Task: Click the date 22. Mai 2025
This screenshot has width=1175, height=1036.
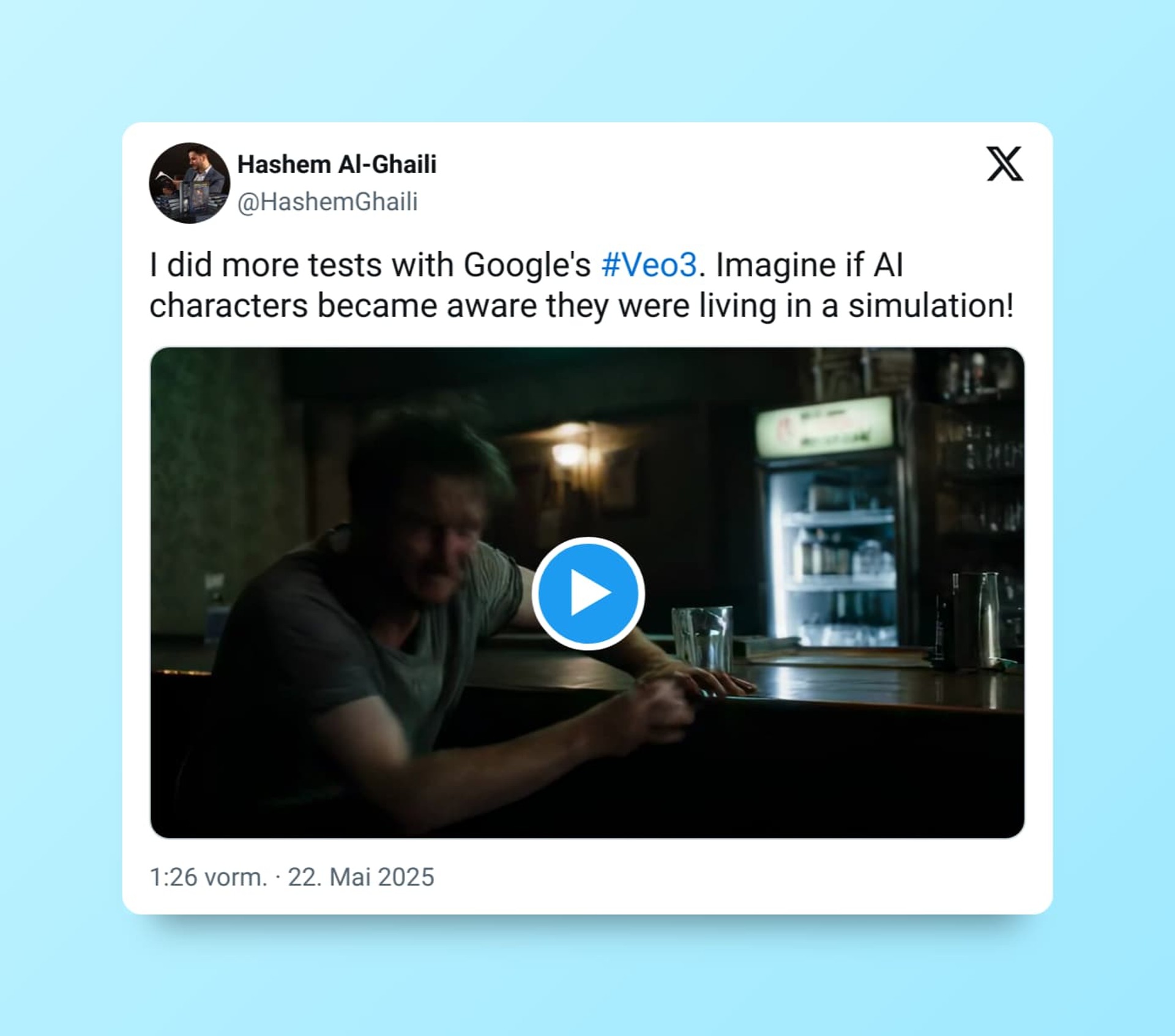Action: tap(361, 877)
